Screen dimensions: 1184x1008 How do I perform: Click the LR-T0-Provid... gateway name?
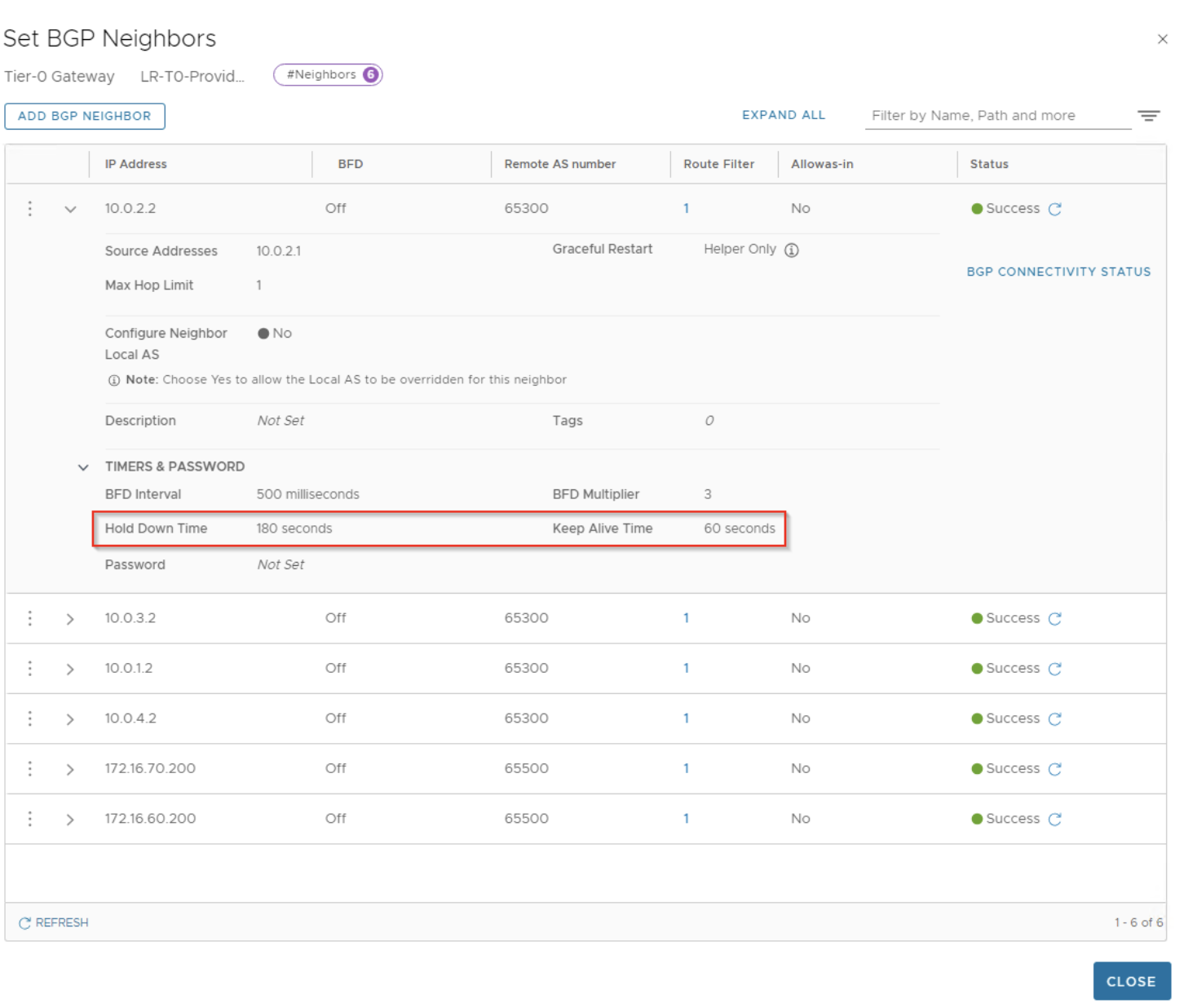(x=192, y=77)
